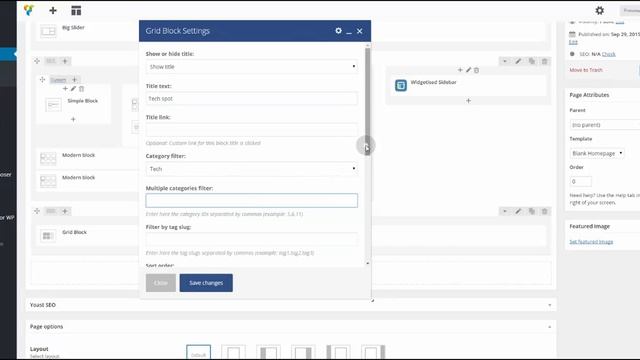Viewport: 640px width, 360px height.
Task: Click the Close button in the dialog
Action: [161, 283]
